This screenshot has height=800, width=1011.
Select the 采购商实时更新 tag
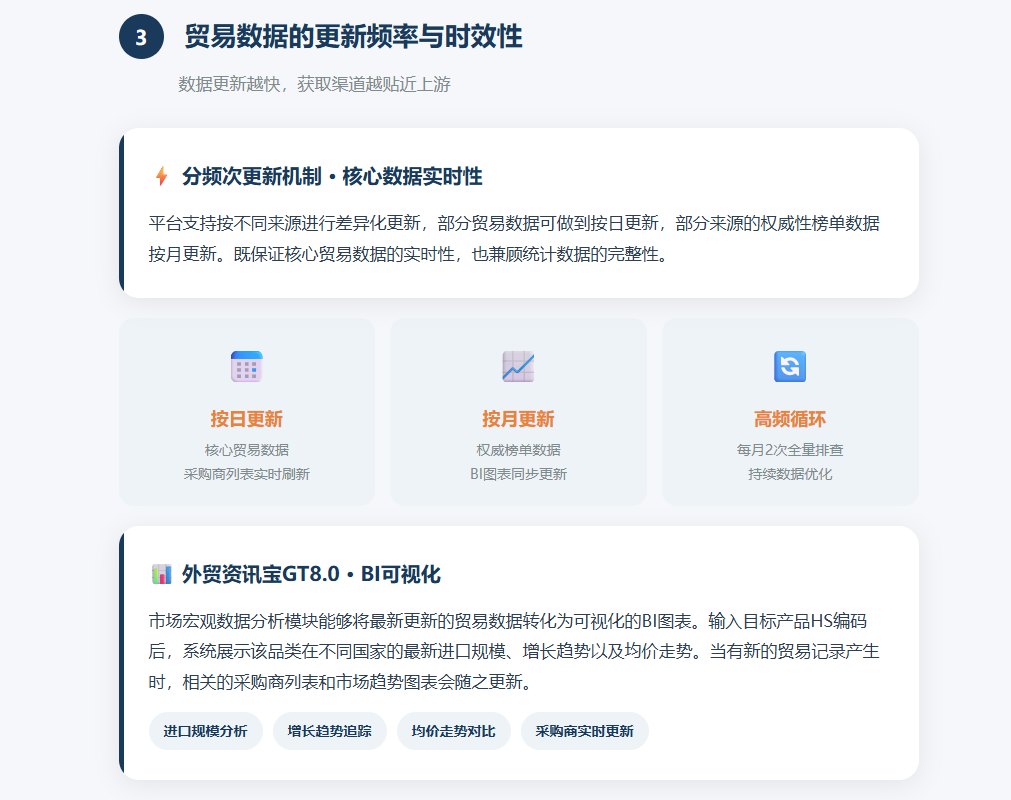(x=584, y=731)
